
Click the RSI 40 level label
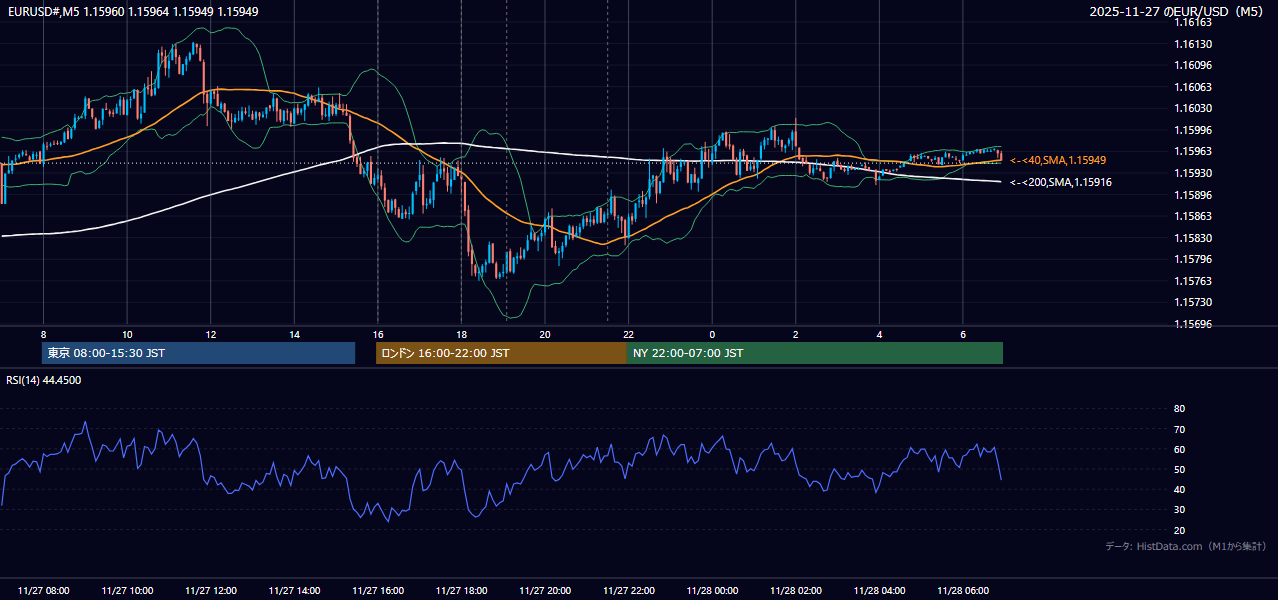click(1179, 489)
